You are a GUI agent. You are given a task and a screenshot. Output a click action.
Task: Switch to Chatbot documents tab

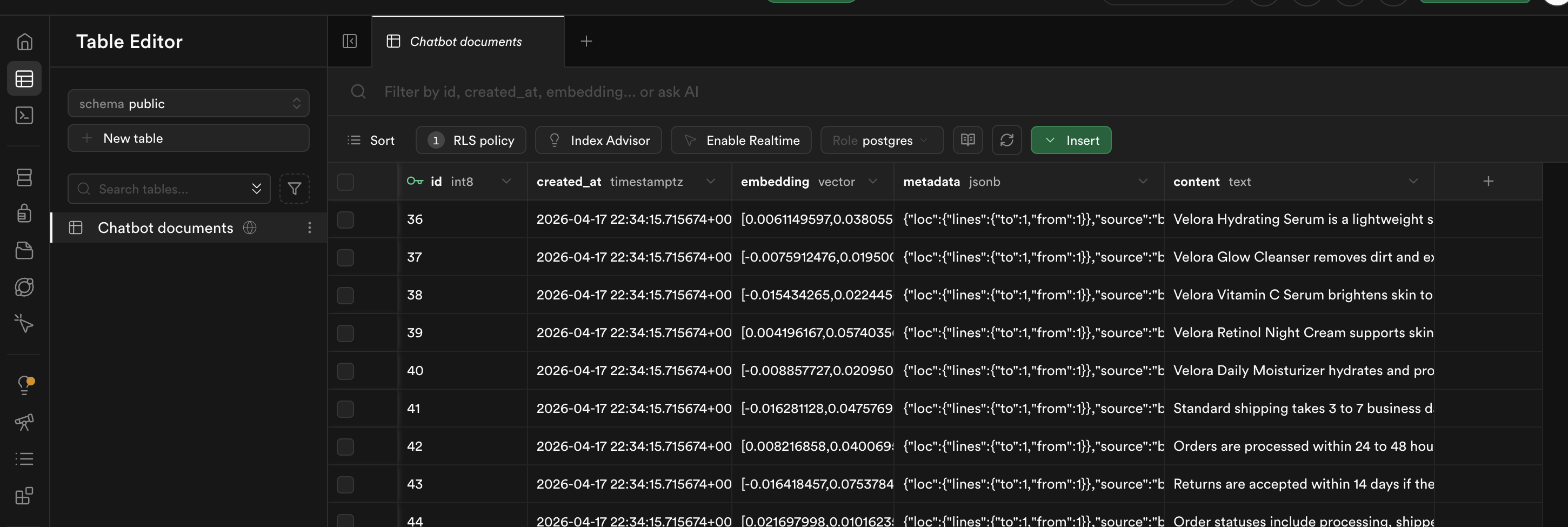pyautogui.click(x=468, y=42)
